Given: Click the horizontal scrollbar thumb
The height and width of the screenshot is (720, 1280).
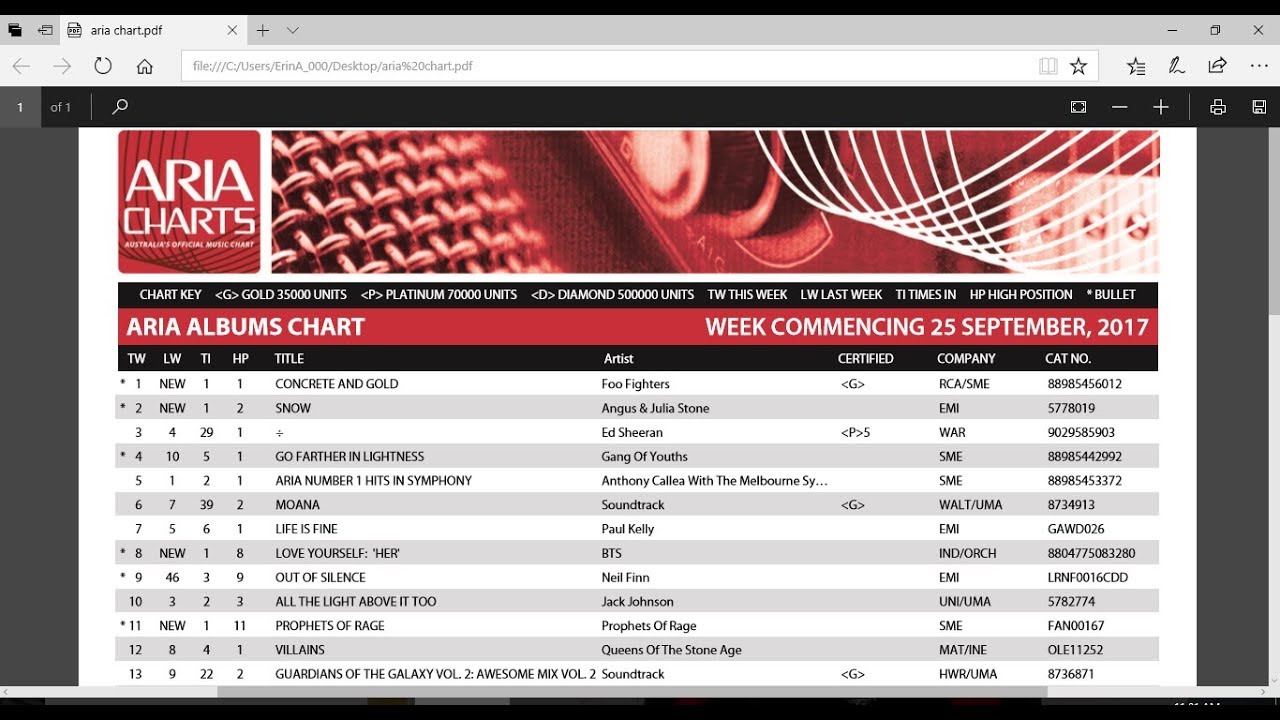Looking at the screenshot, I should click(x=632, y=691).
